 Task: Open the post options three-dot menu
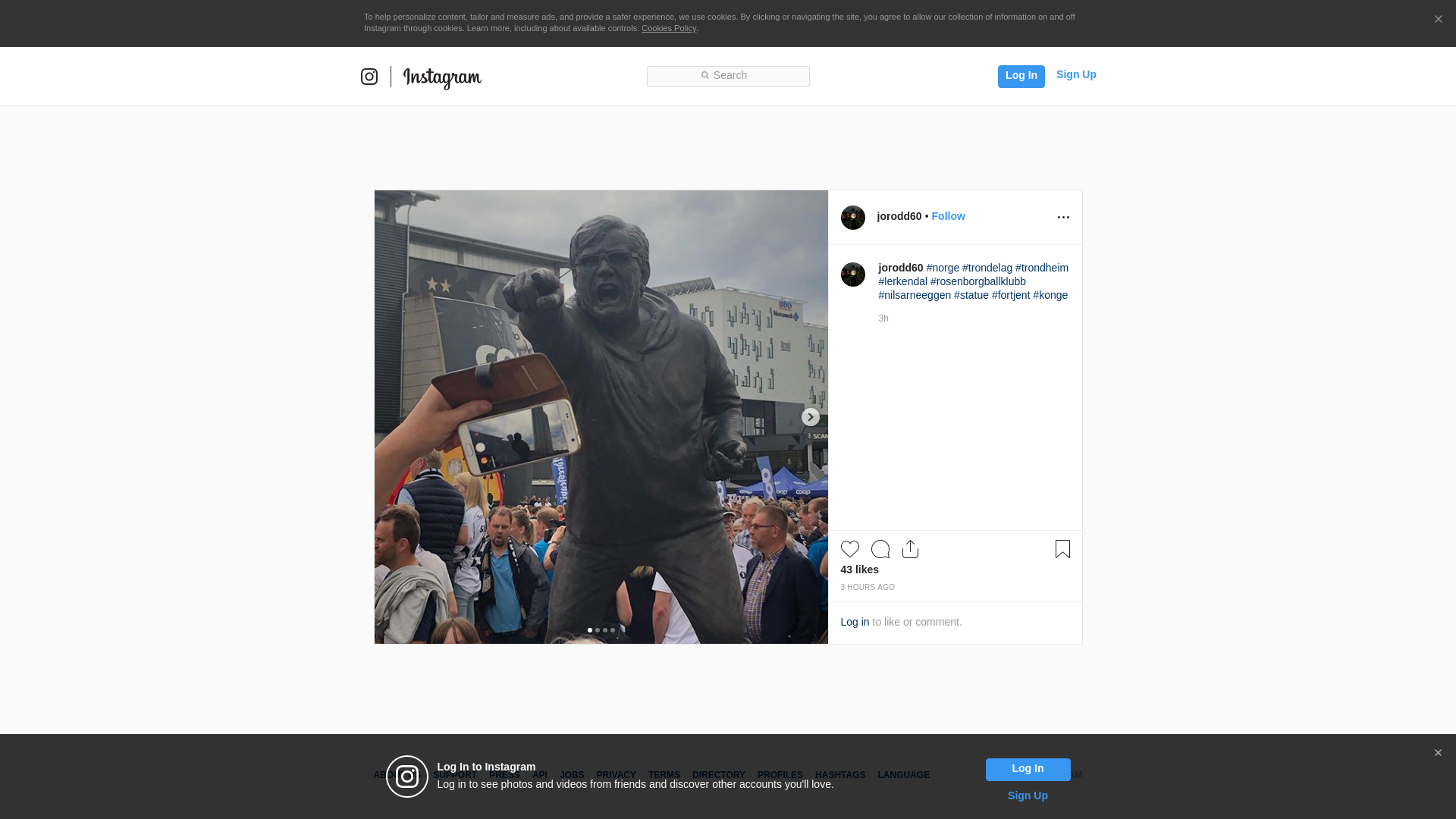1063,217
